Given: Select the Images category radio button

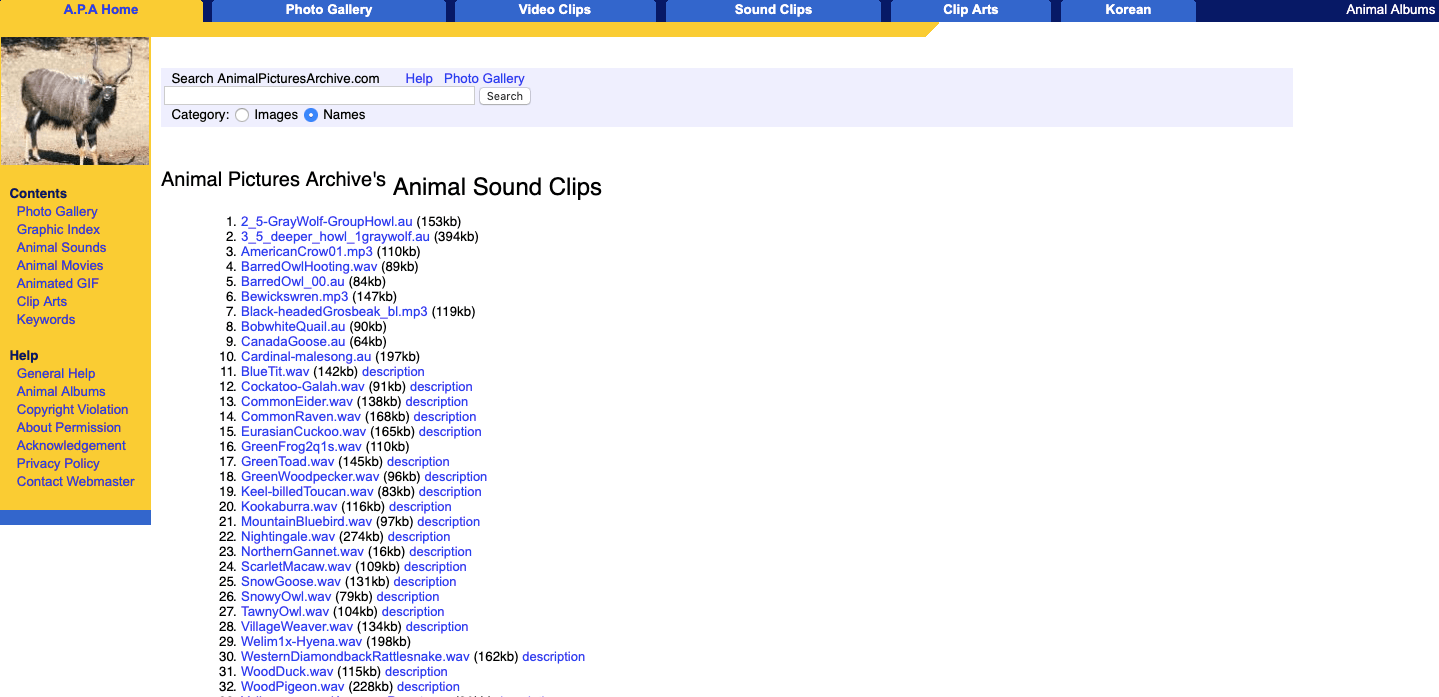Looking at the screenshot, I should click(242, 115).
